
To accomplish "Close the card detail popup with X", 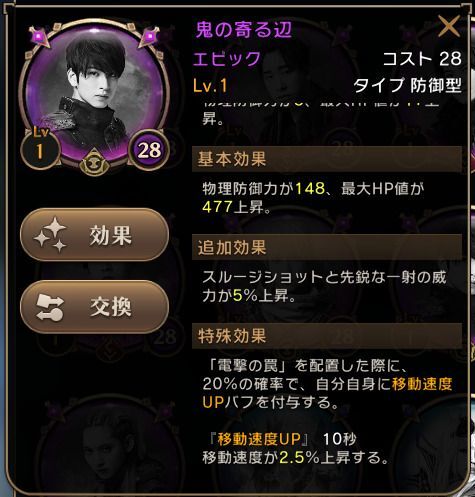I will [449, 26].
